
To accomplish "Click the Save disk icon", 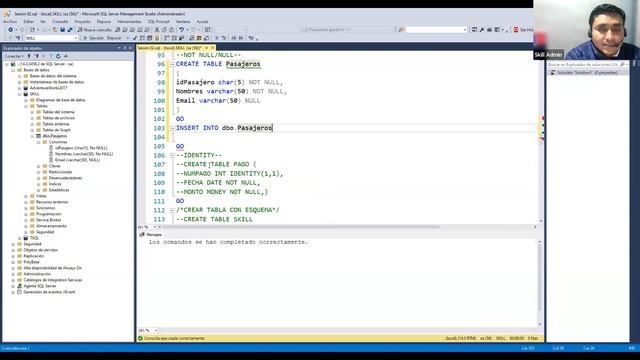I will tap(62, 30).
